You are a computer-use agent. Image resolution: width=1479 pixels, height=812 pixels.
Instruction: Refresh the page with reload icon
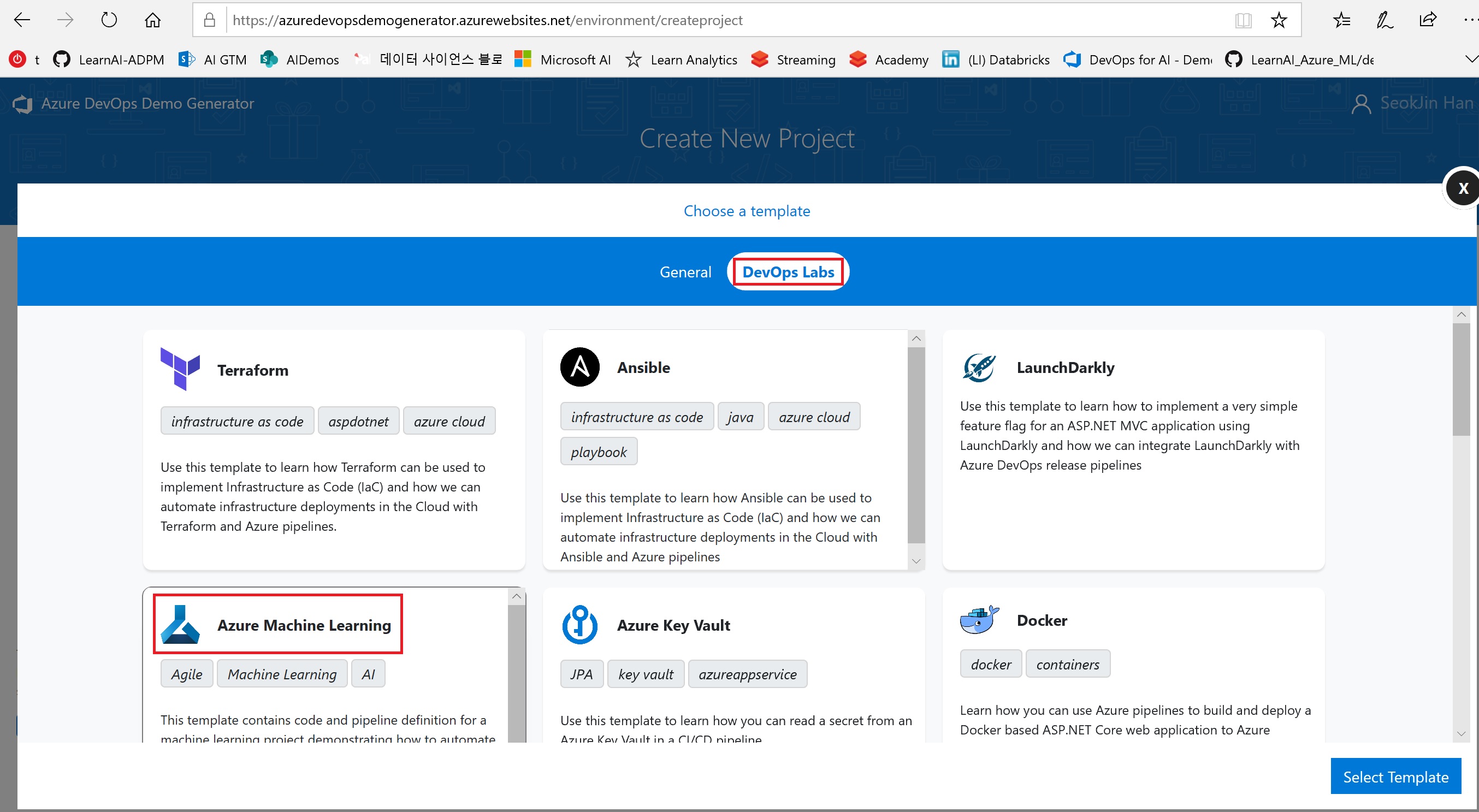[109, 21]
